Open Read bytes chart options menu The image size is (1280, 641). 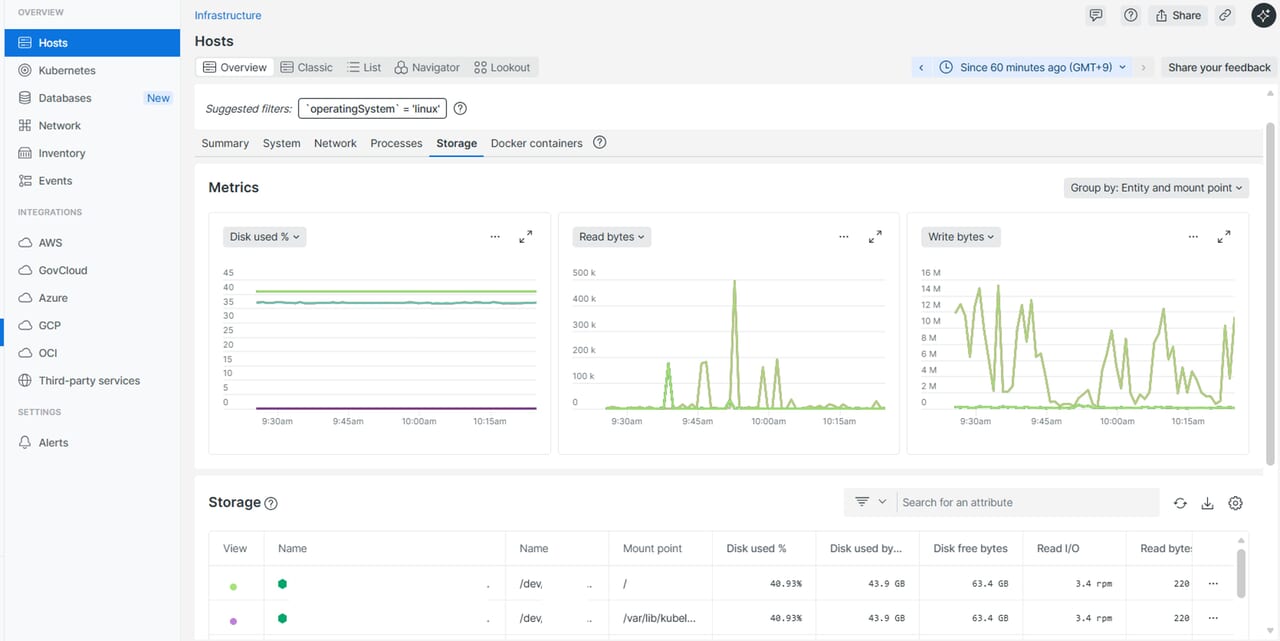[x=844, y=237]
